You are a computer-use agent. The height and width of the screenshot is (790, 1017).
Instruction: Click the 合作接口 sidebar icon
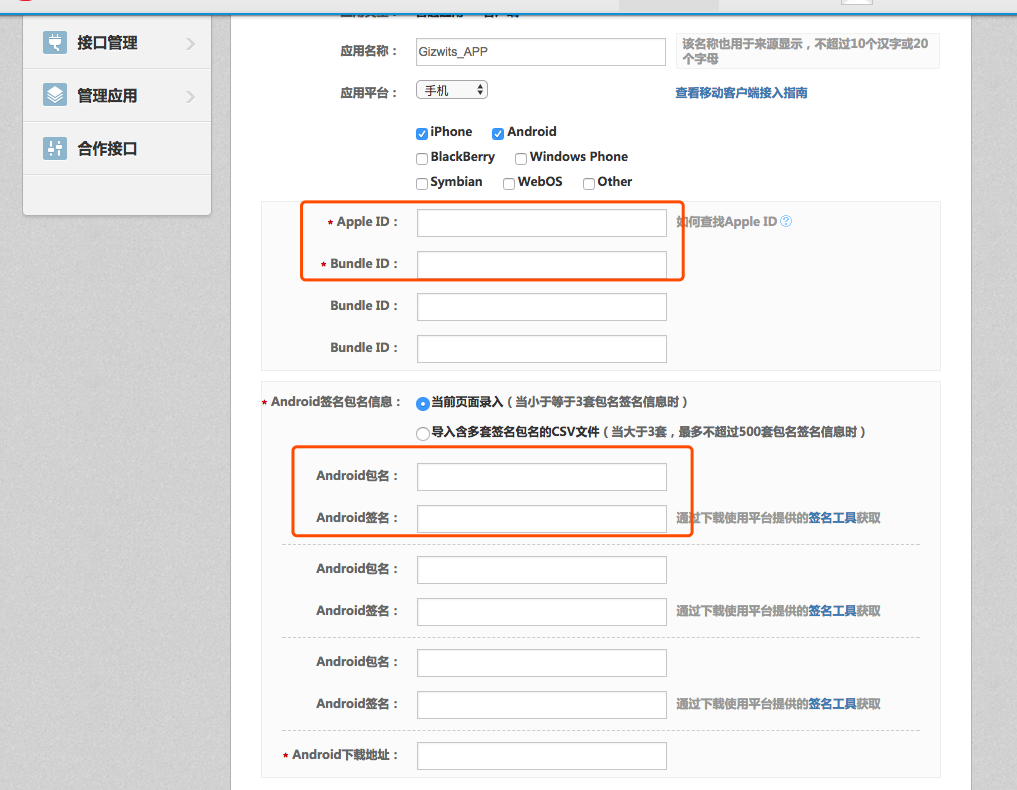tap(55, 147)
